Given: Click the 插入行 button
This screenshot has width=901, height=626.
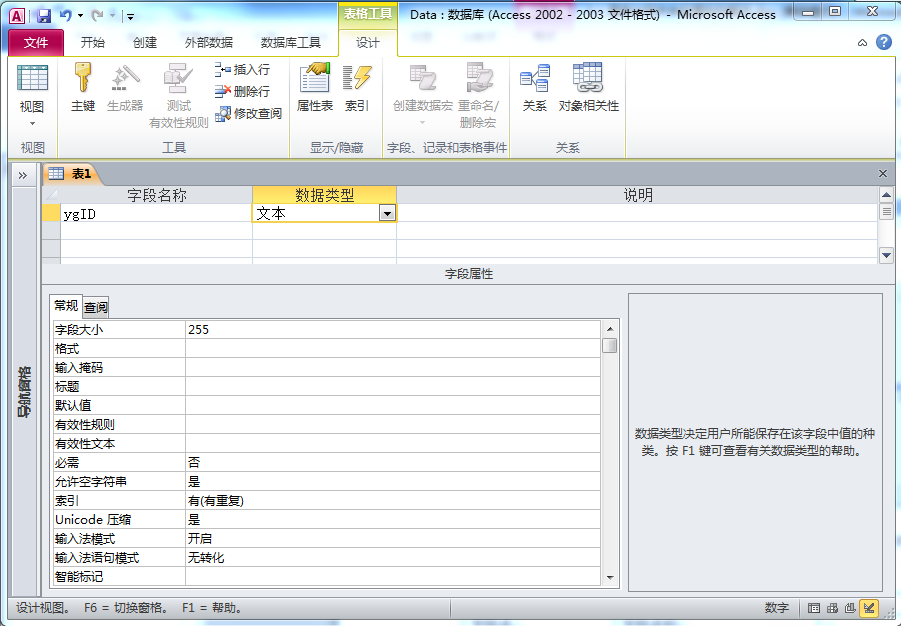Looking at the screenshot, I should tap(242, 70).
